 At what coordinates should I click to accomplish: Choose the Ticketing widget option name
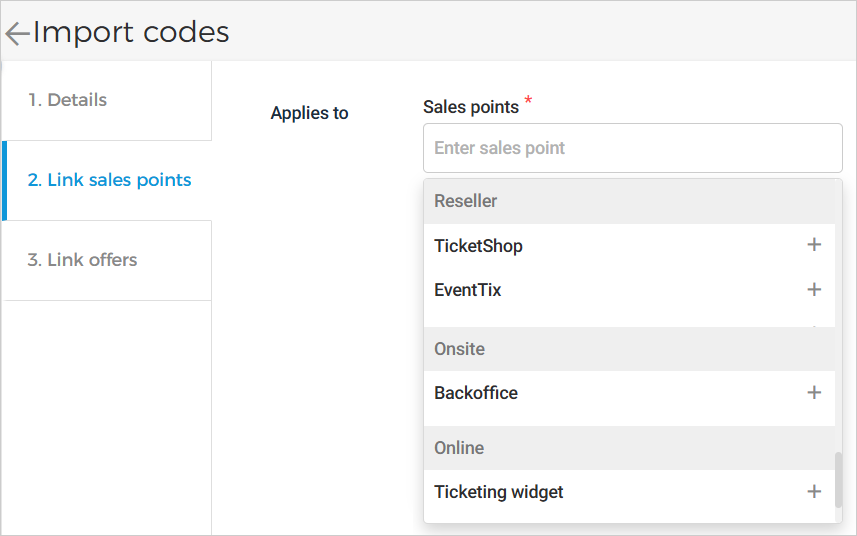(499, 492)
